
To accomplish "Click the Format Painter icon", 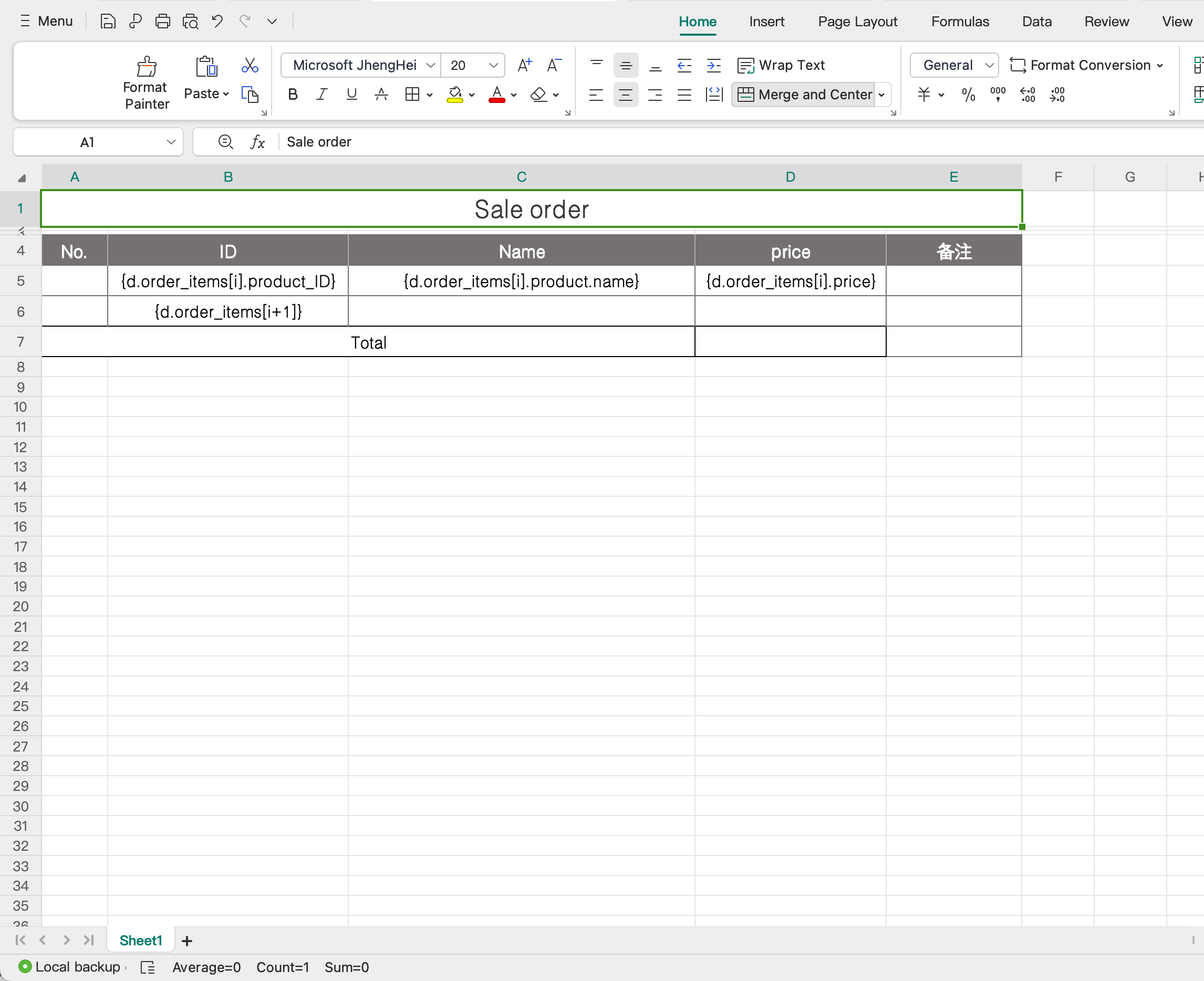I will pos(147,67).
